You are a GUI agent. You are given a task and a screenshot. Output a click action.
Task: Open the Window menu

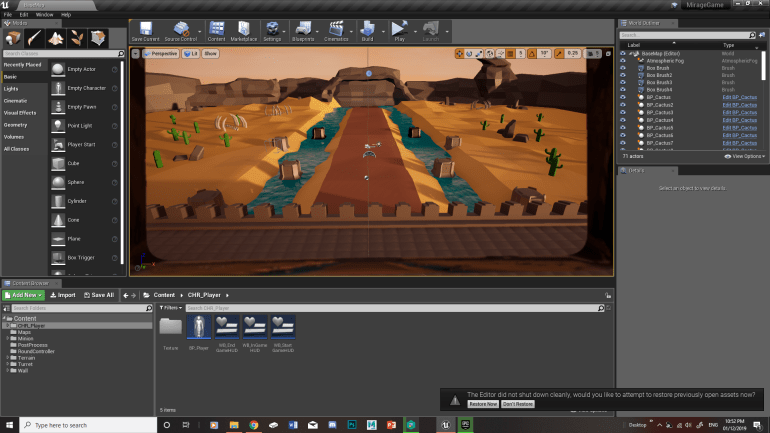pyautogui.click(x=44, y=15)
